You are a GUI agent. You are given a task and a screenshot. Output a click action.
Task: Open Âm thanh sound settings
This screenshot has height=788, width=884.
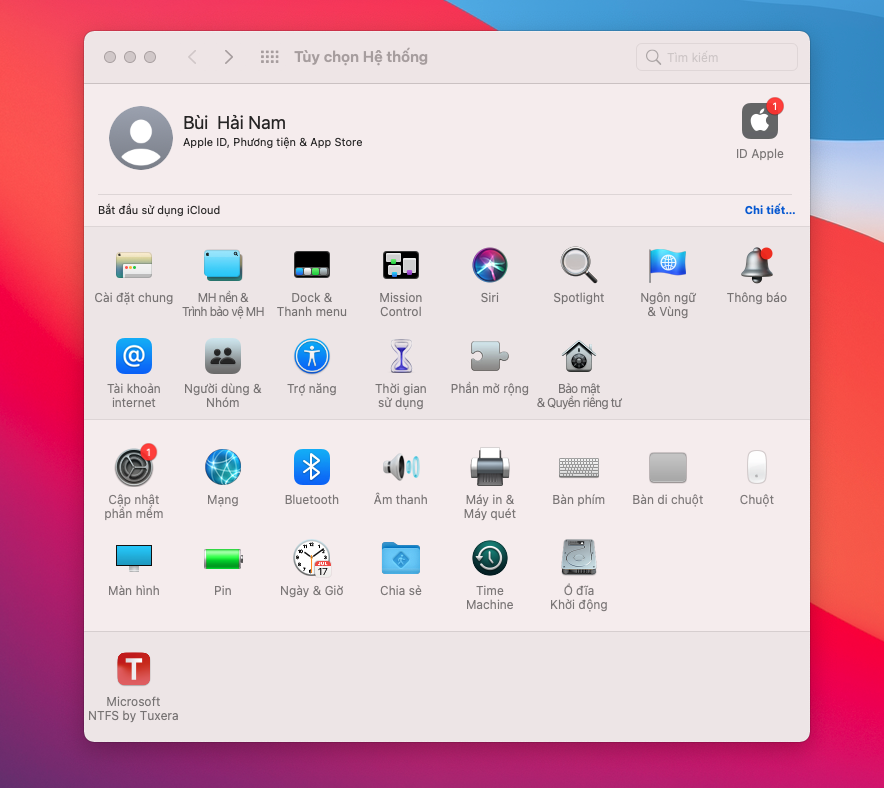(401, 467)
